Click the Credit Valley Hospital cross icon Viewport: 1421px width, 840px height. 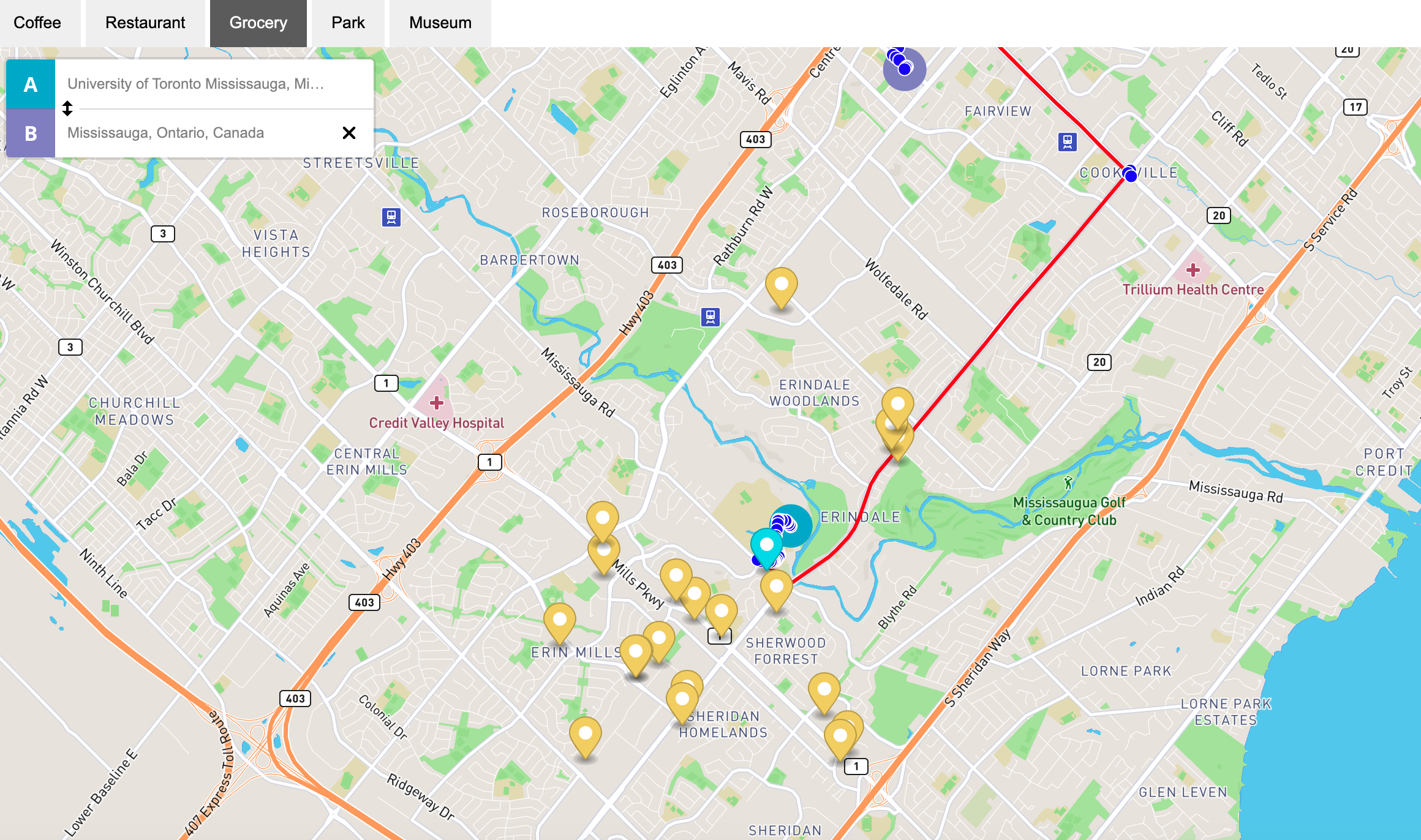click(x=437, y=402)
